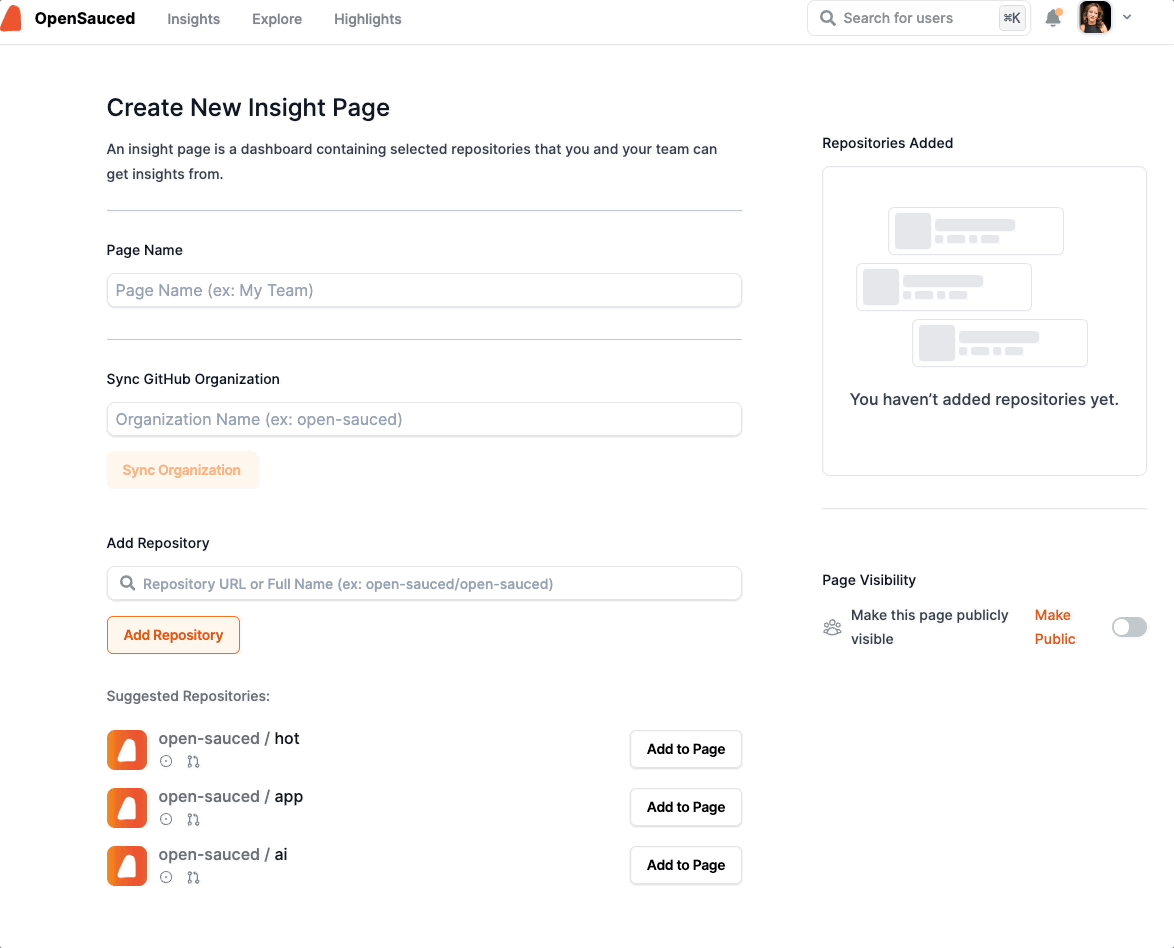Open the user account dropdown chevron
1174x948 pixels.
click(x=1127, y=18)
